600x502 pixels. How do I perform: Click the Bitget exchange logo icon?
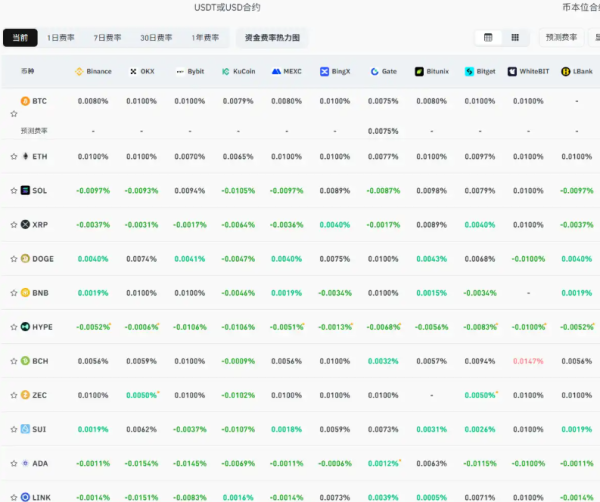pyautogui.click(x=469, y=72)
